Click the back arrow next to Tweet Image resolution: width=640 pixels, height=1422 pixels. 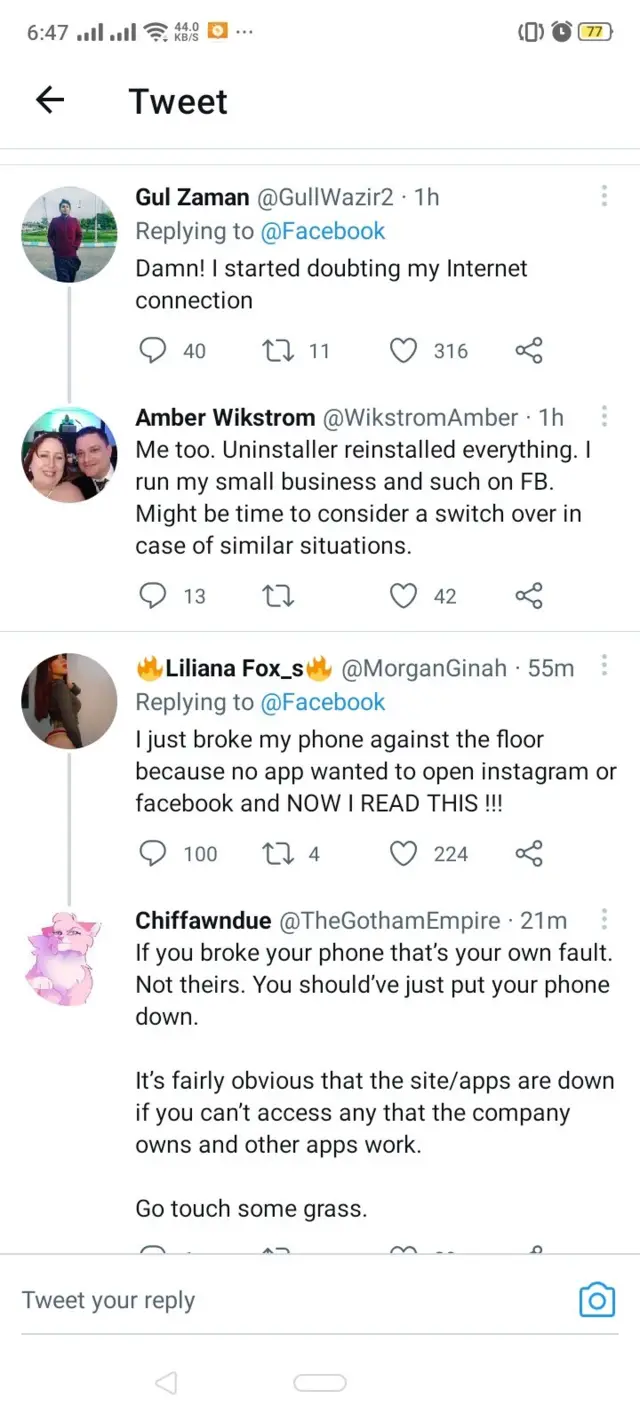click(x=49, y=100)
